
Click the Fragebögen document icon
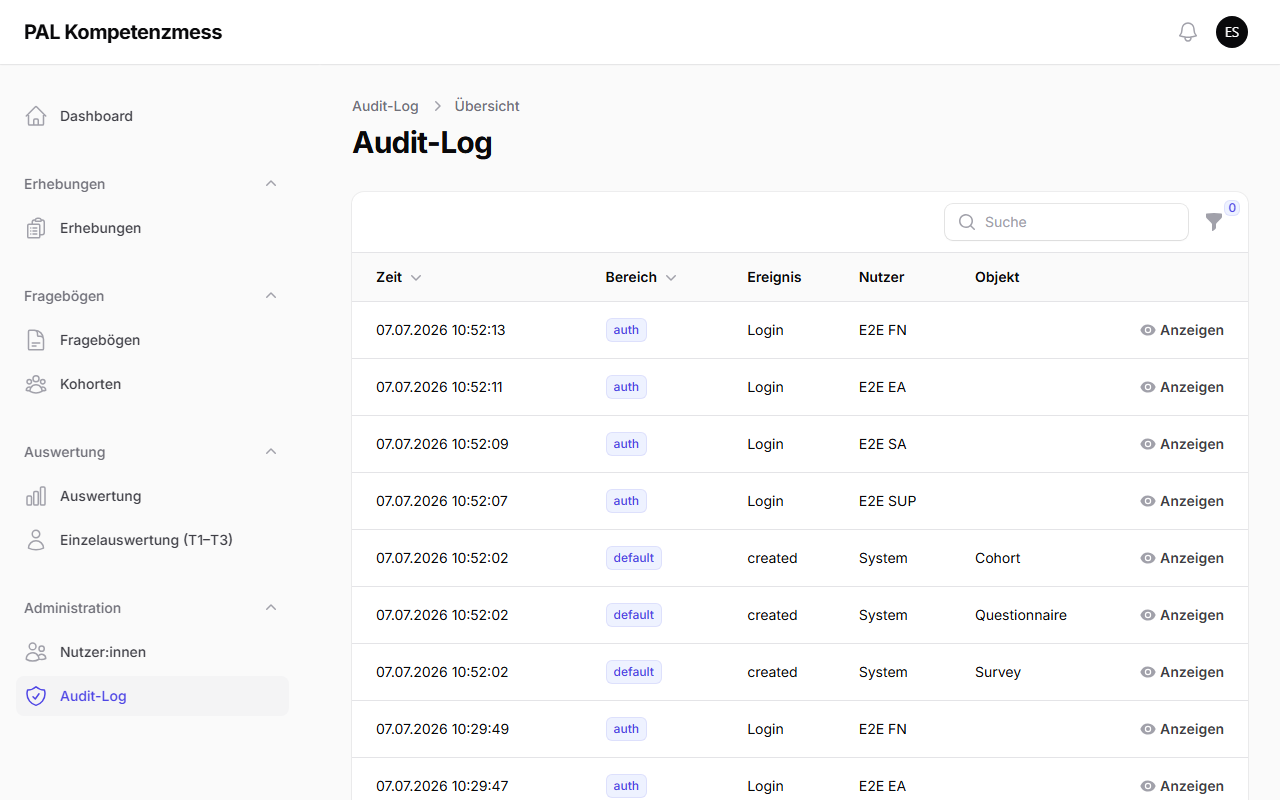[36, 340]
